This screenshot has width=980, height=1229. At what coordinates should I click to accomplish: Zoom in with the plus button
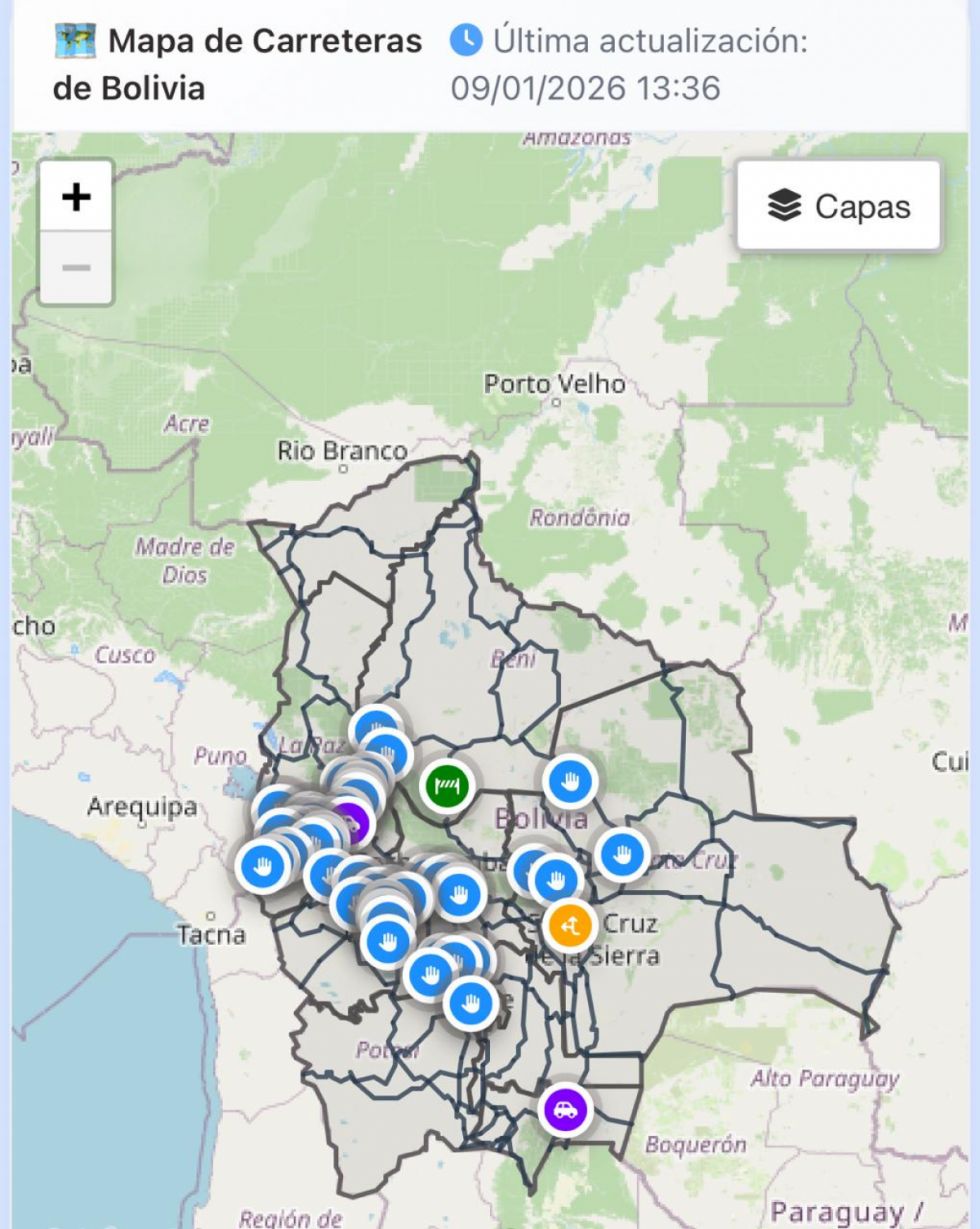click(x=76, y=197)
